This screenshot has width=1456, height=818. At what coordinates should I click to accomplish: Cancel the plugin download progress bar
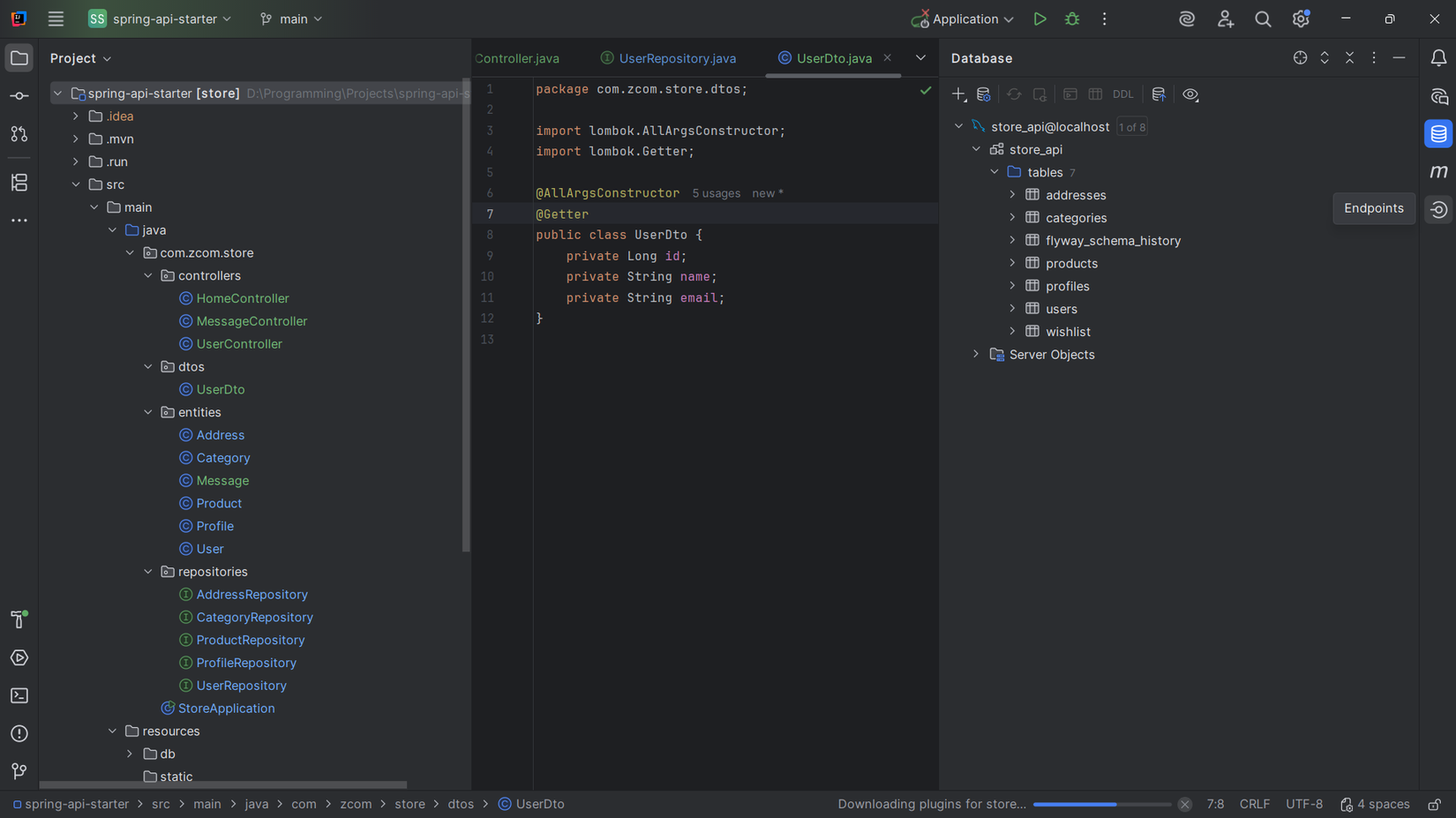click(x=1184, y=804)
